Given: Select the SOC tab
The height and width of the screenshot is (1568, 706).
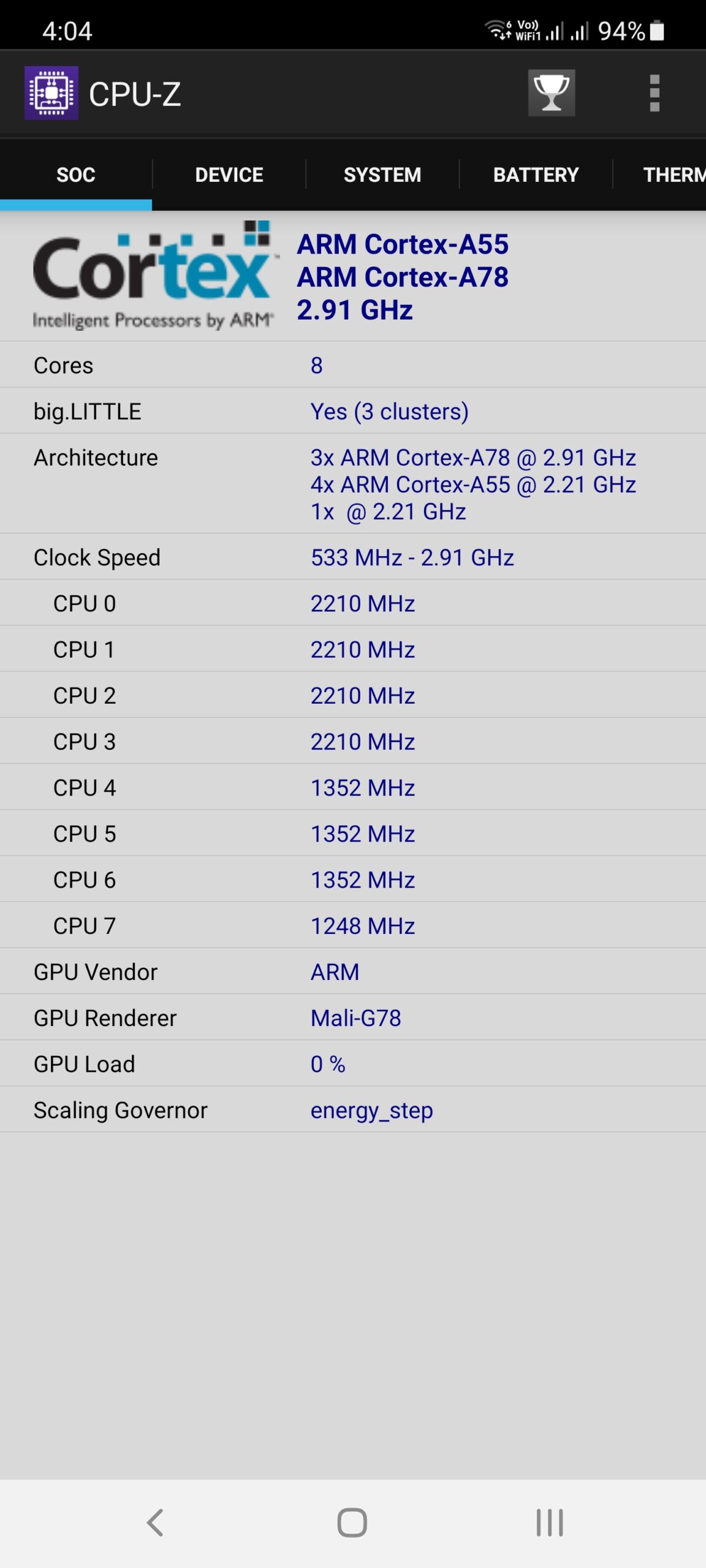Looking at the screenshot, I should (x=76, y=175).
